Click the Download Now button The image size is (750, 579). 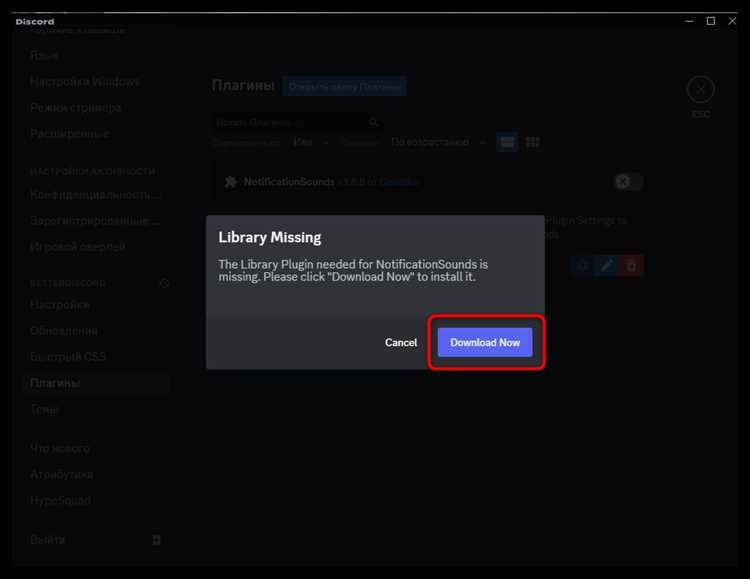(485, 342)
